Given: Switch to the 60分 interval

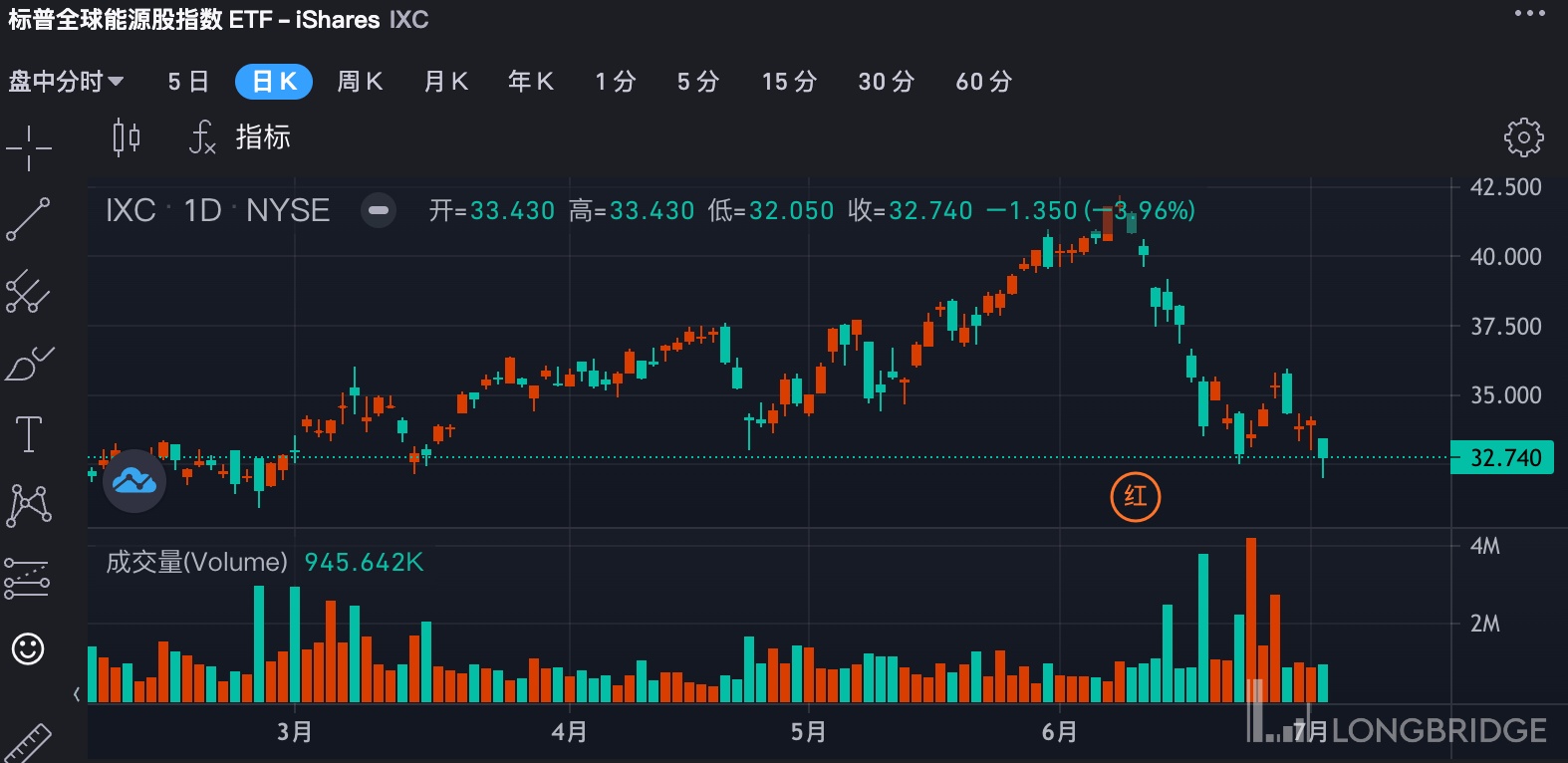Looking at the screenshot, I should (x=984, y=82).
